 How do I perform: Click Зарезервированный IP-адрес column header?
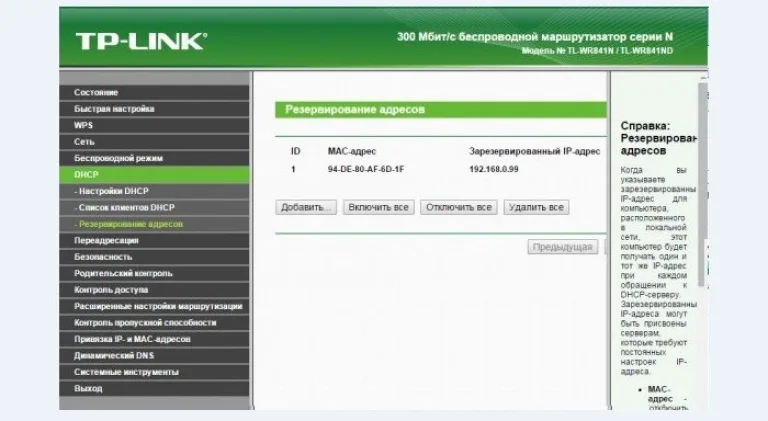click(534, 151)
